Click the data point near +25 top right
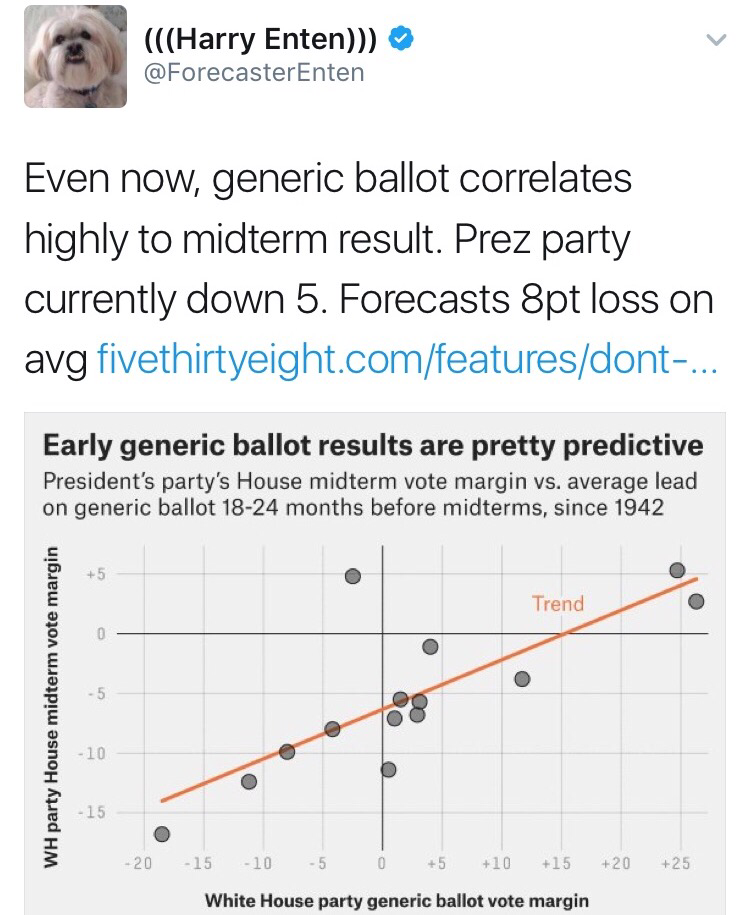 pos(677,570)
